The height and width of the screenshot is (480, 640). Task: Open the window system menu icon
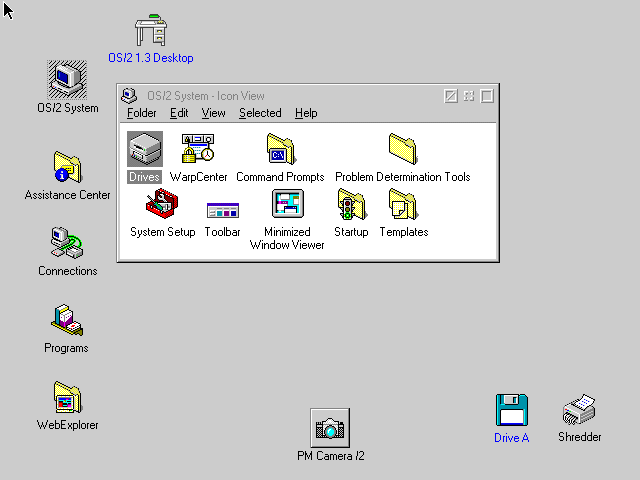coord(129,96)
